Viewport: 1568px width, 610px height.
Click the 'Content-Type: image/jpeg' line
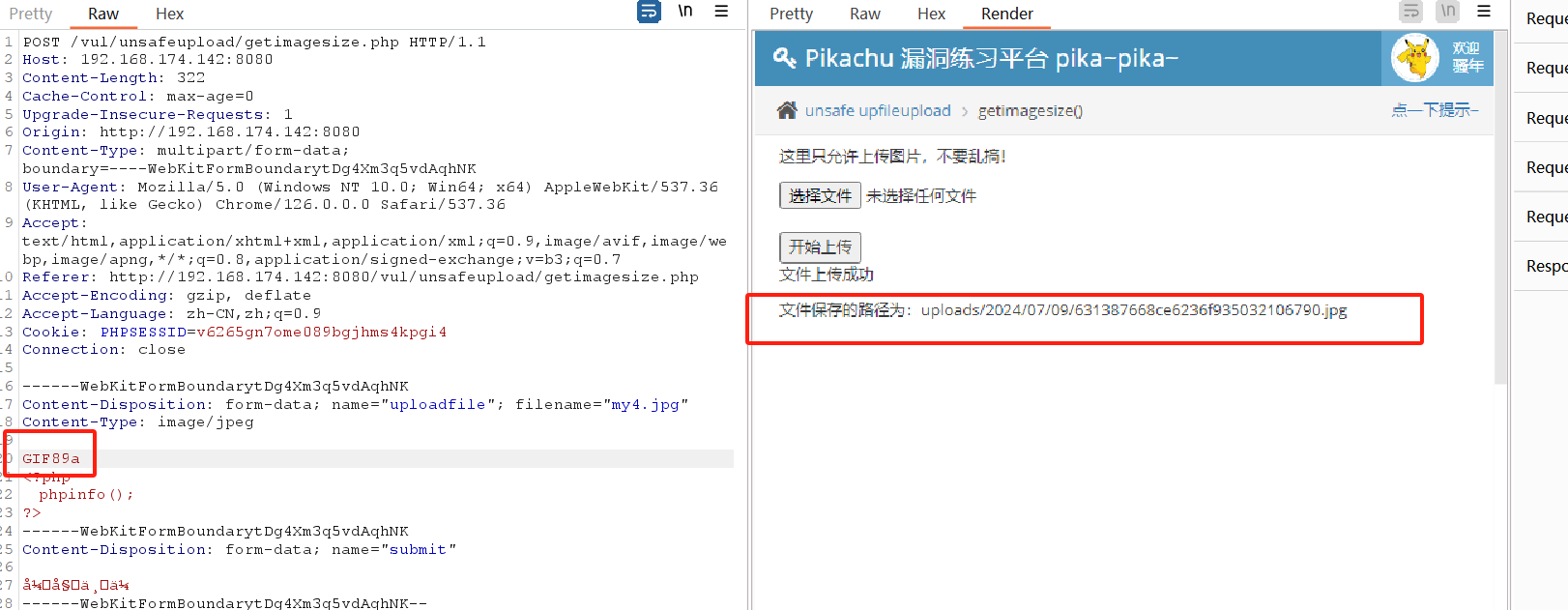(138, 422)
